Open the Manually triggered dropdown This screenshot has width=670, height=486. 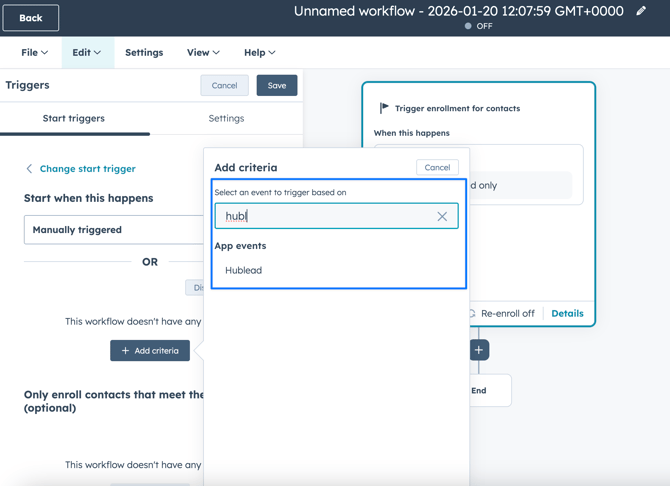tap(114, 230)
